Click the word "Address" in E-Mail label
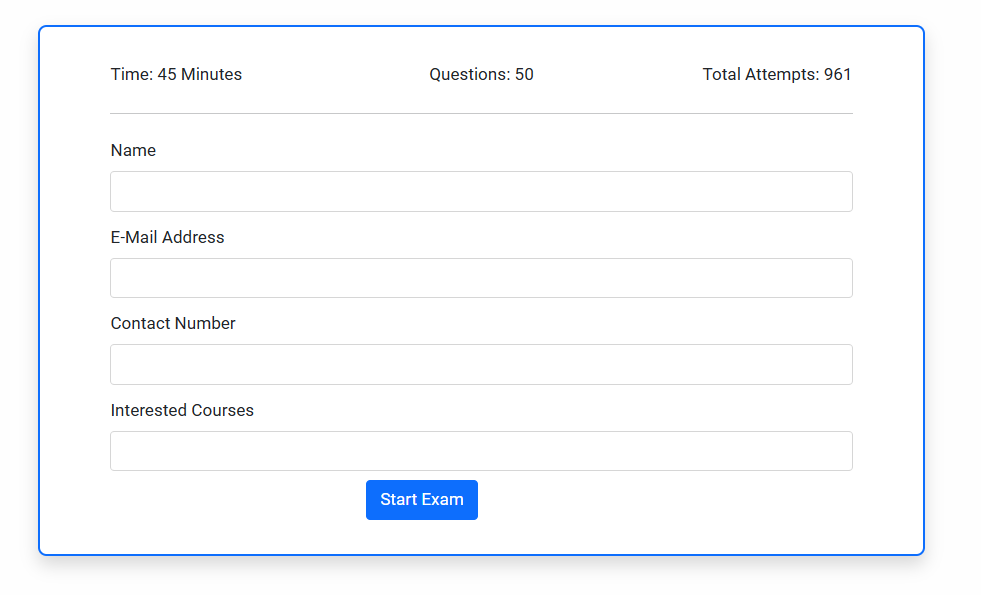The image size is (981, 595). tap(193, 237)
